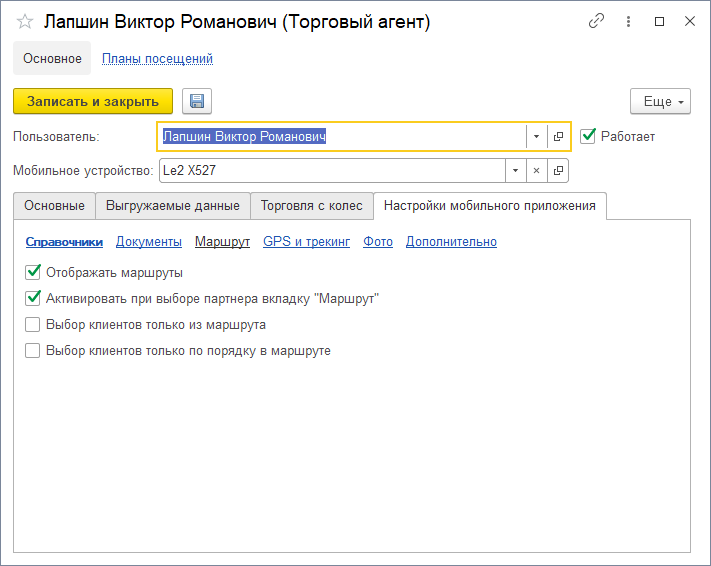
Task: Add this form to favorites via star icon
Action: pos(25,21)
